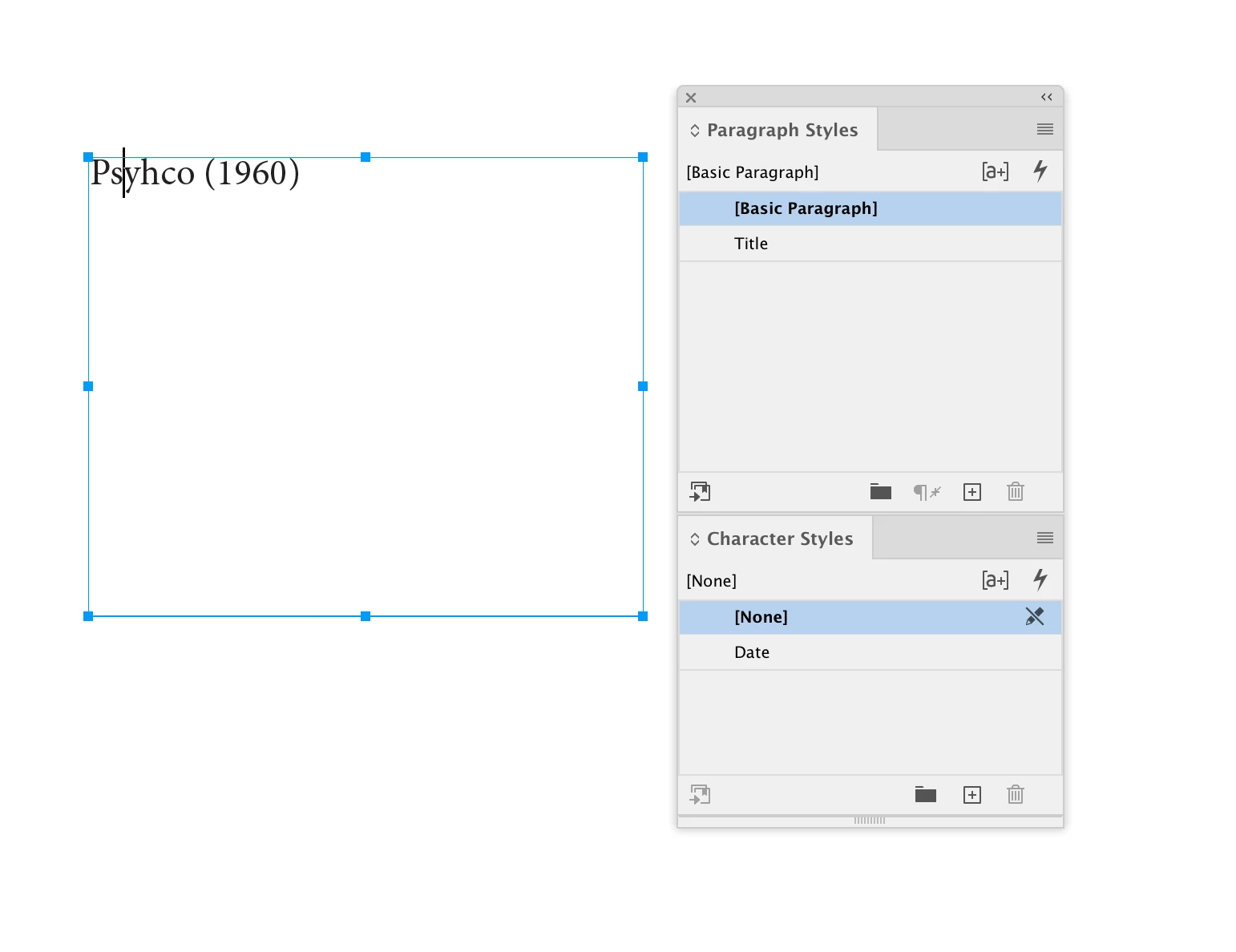Create new character style with plus icon
The image size is (1236, 952).
point(972,795)
